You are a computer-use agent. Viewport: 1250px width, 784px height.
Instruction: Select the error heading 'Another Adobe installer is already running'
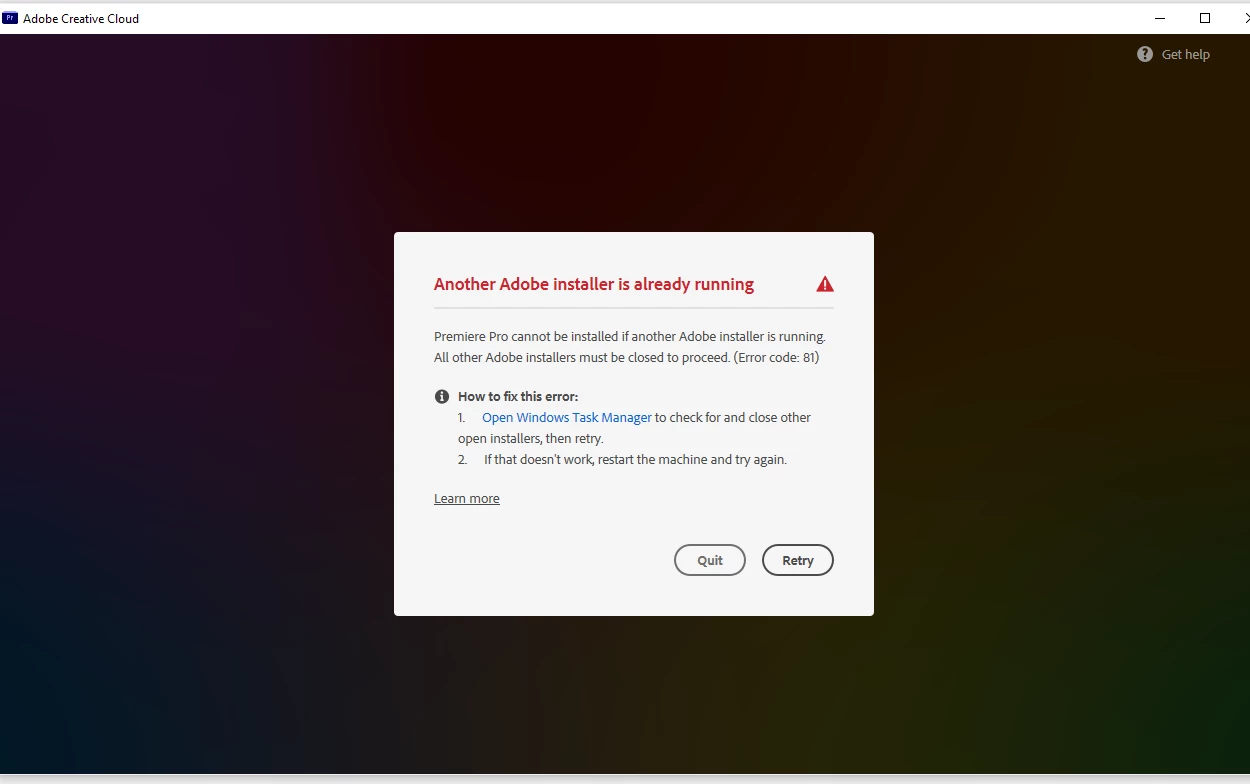[594, 284]
